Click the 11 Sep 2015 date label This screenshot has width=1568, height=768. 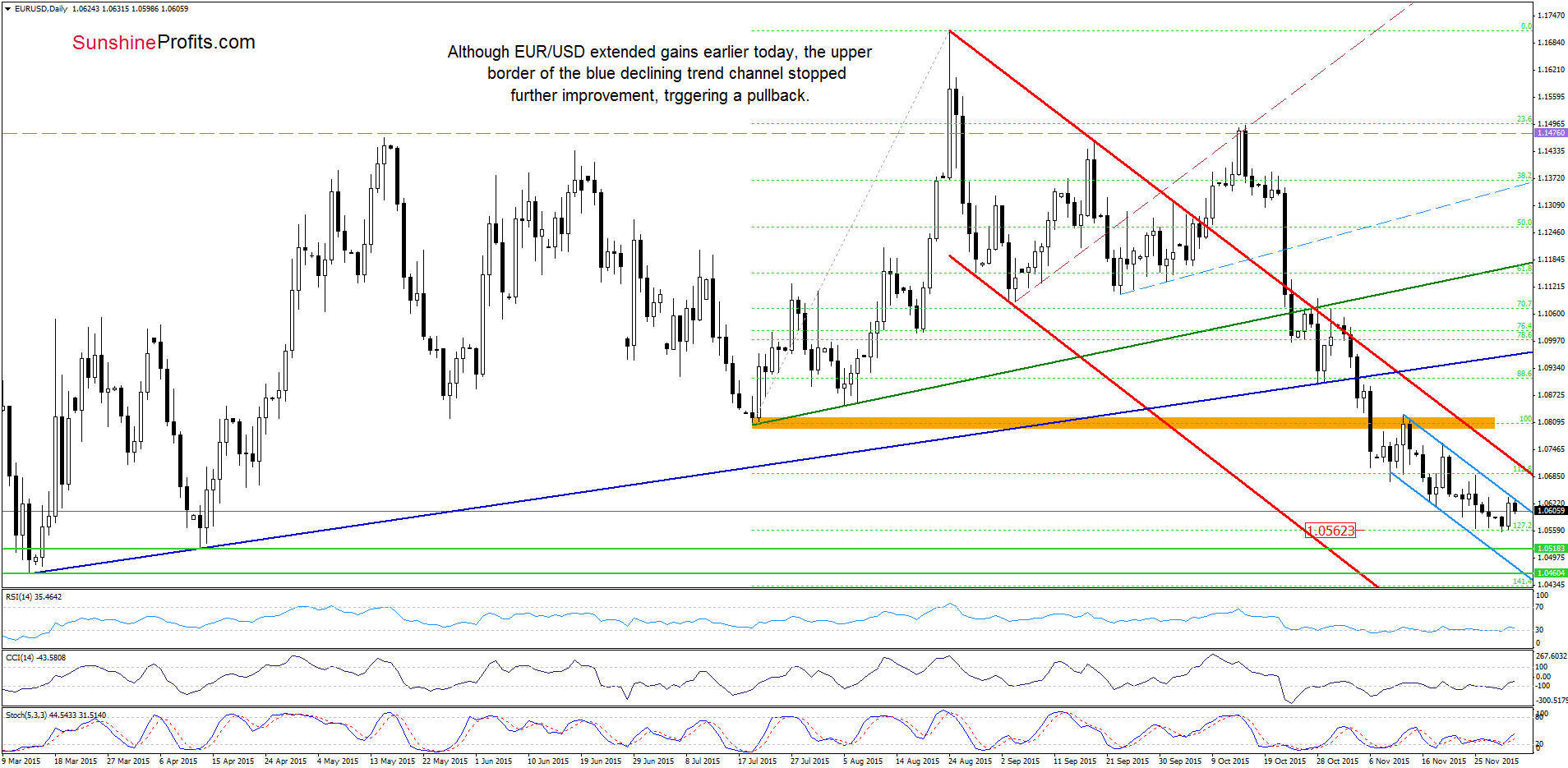[1075, 761]
